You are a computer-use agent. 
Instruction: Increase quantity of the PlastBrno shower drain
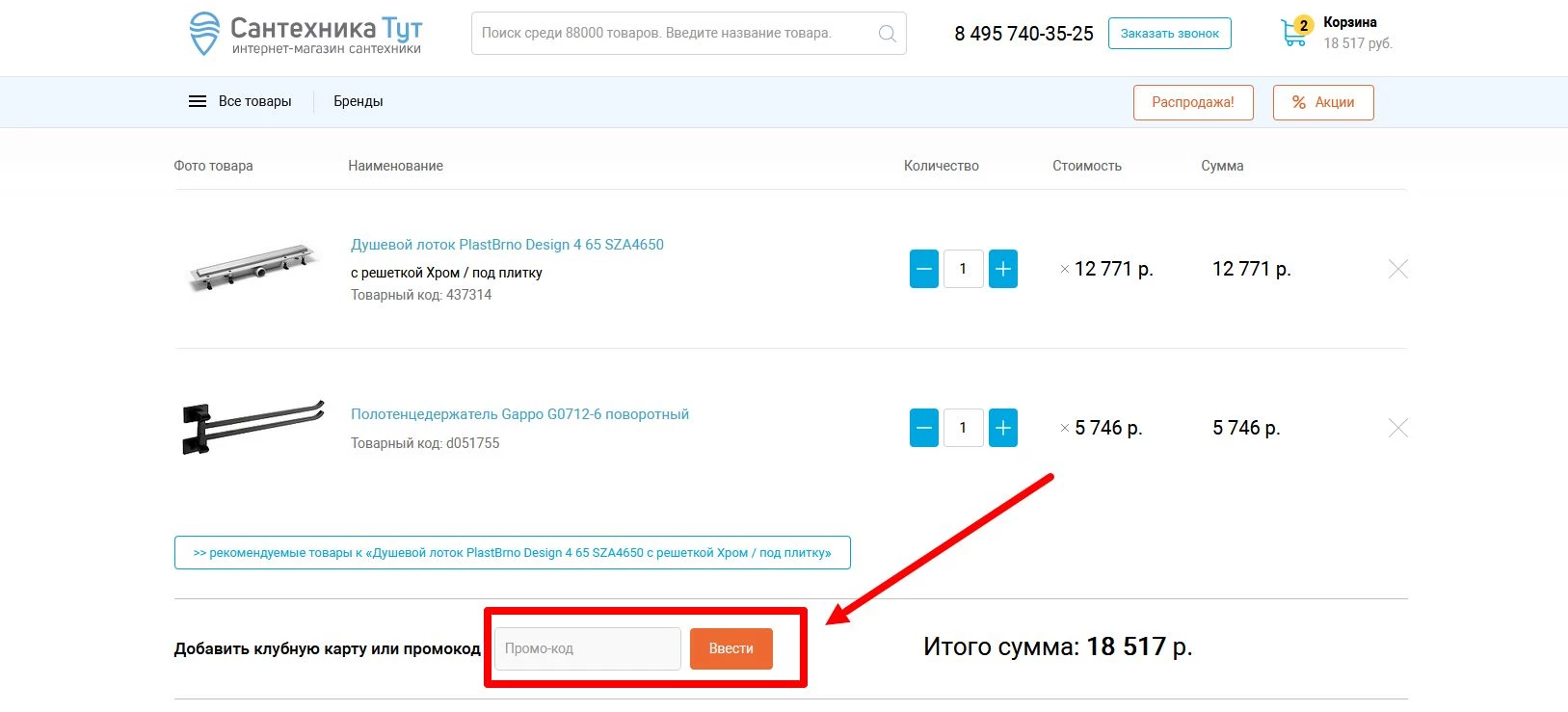[x=1002, y=269]
